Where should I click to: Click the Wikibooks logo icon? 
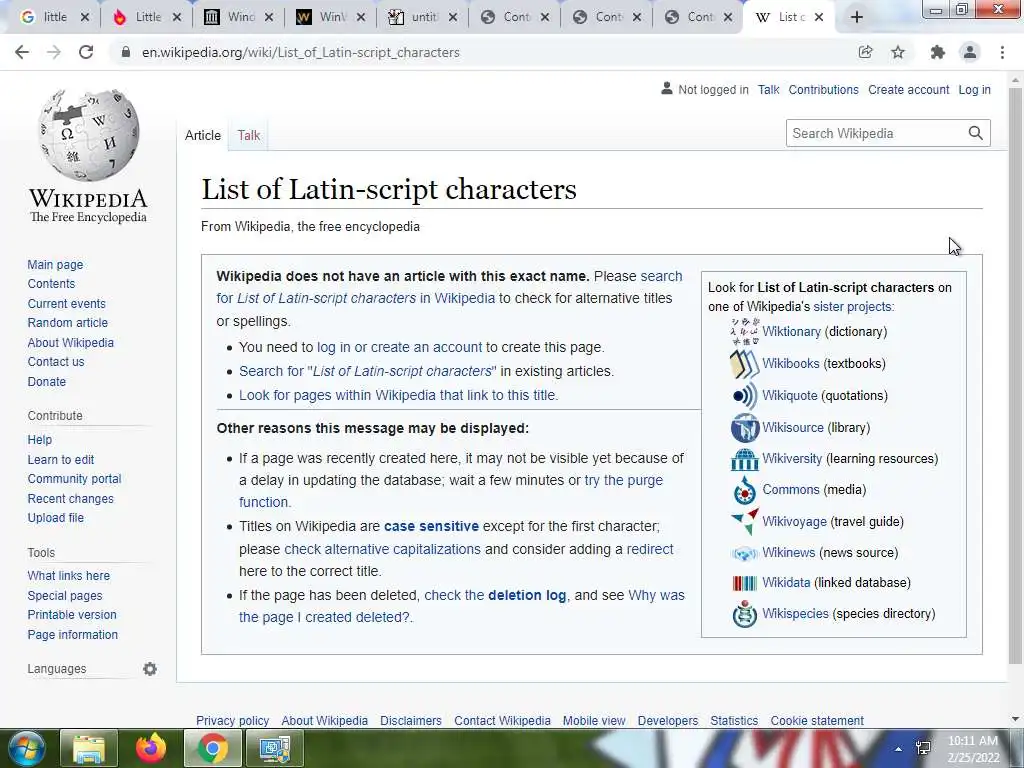[744, 364]
